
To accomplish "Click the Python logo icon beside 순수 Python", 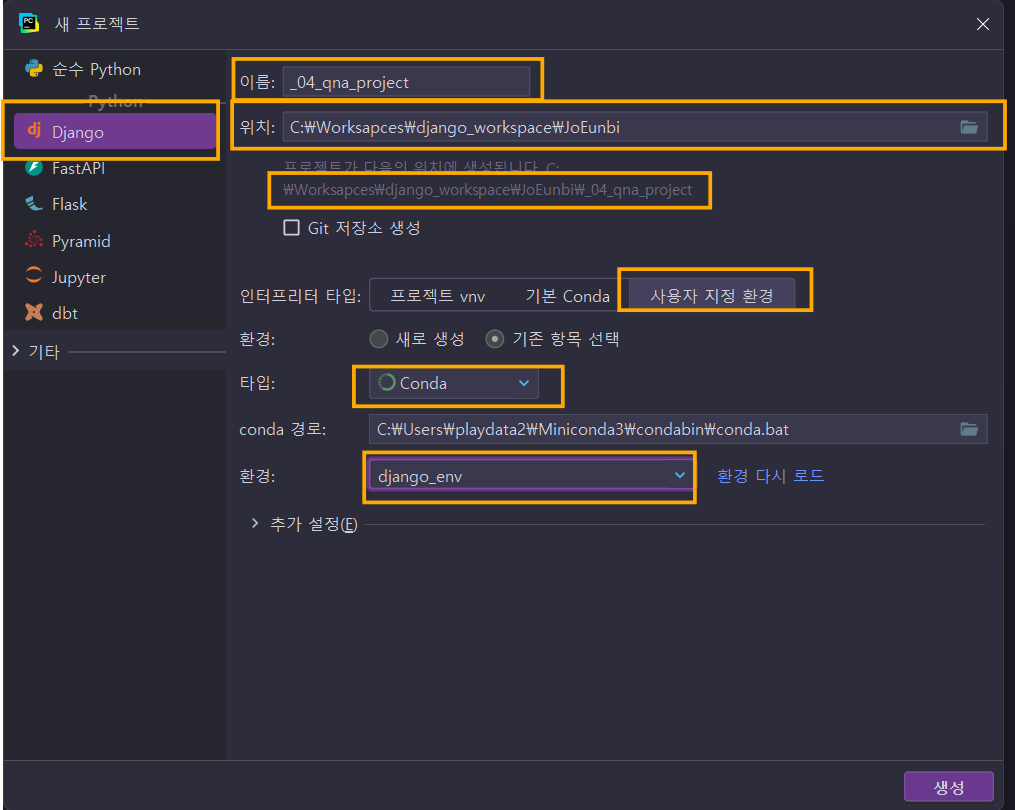I will 34,69.
